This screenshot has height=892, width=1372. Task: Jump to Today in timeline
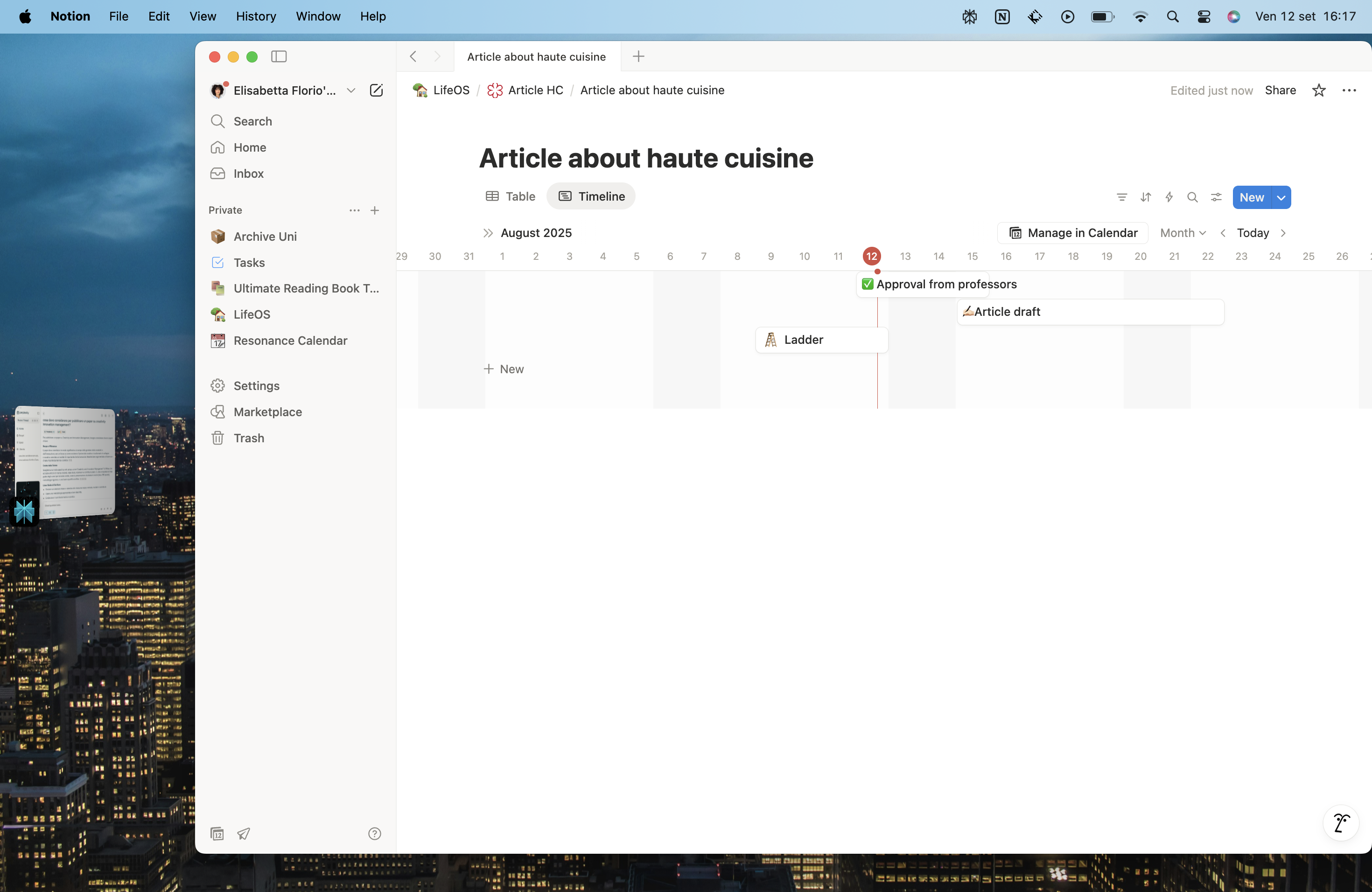coord(1253,233)
